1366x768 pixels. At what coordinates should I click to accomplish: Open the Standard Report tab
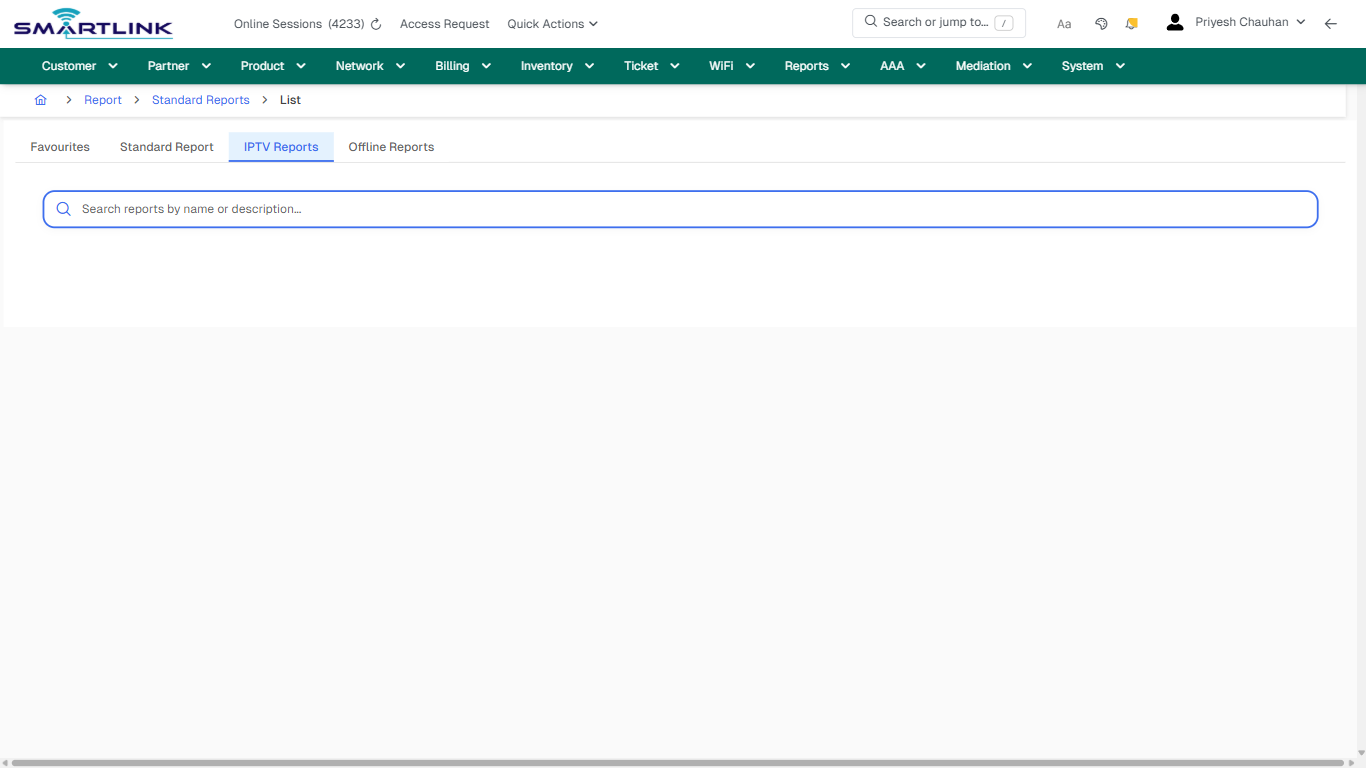[166, 146]
